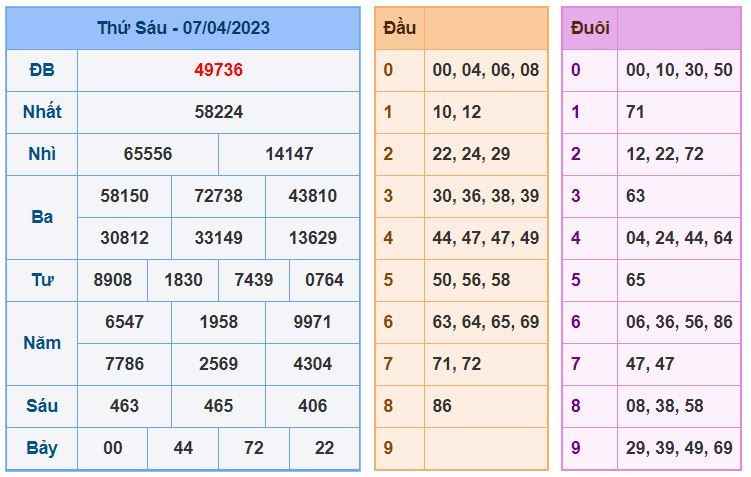
Task: Select third prize number 72738
Action: coord(218,196)
